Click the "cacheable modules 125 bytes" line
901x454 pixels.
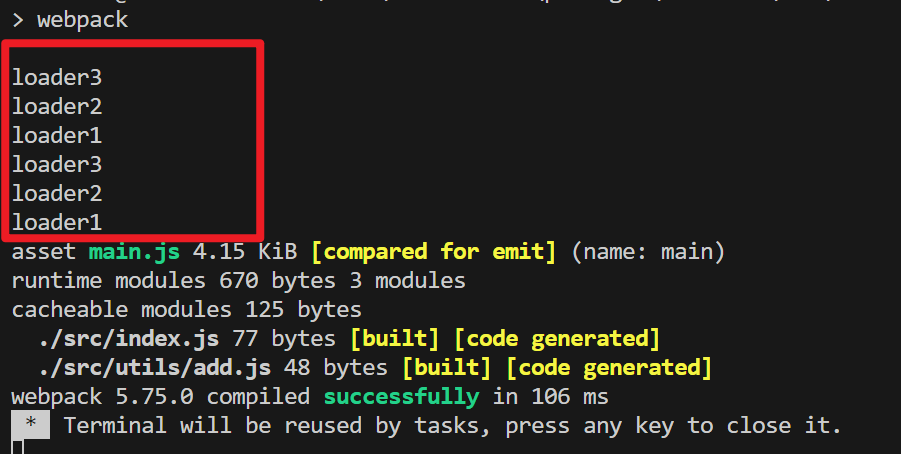pyautogui.click(x=187, y=309)
